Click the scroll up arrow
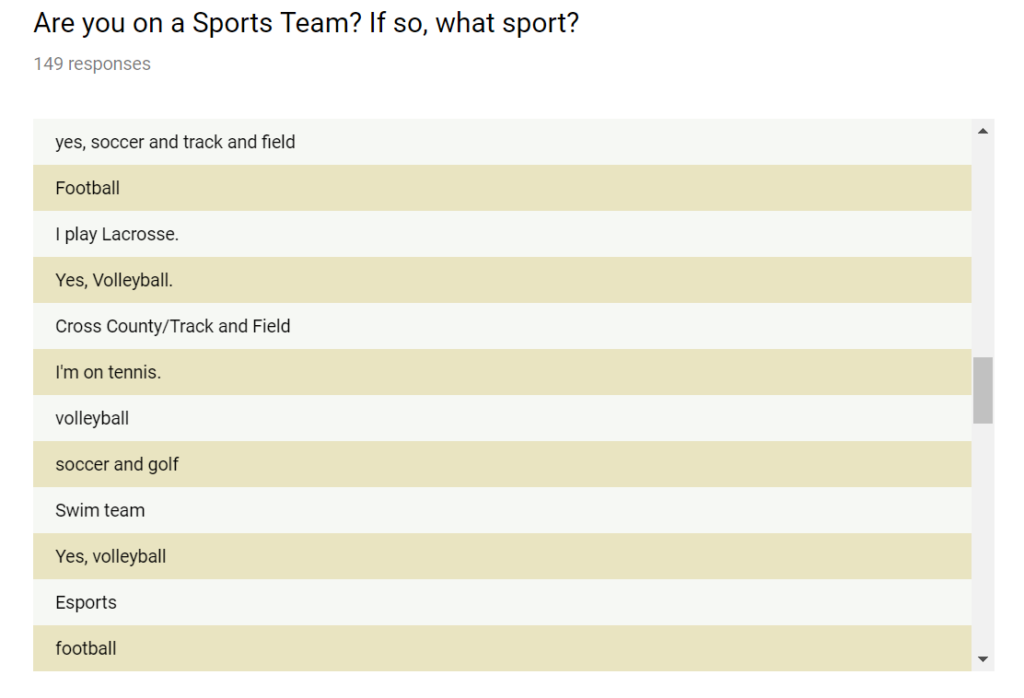This screenshot has height=698, width=1024. coord(982,131)
